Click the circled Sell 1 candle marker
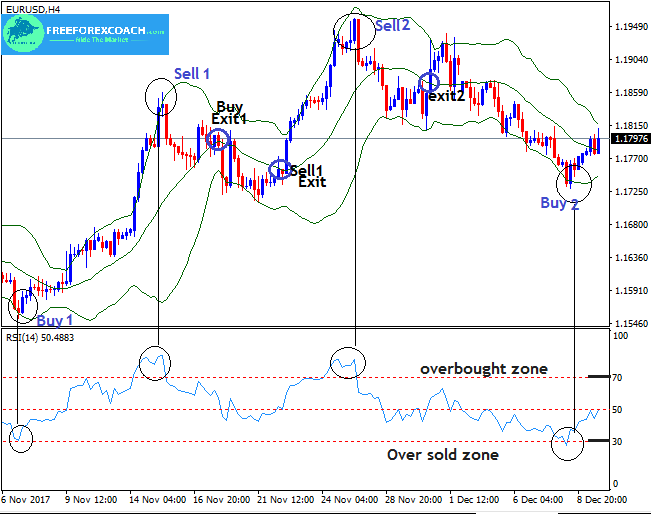The width and height of the screenshot is (651, 514). click(x=160, y=98)
